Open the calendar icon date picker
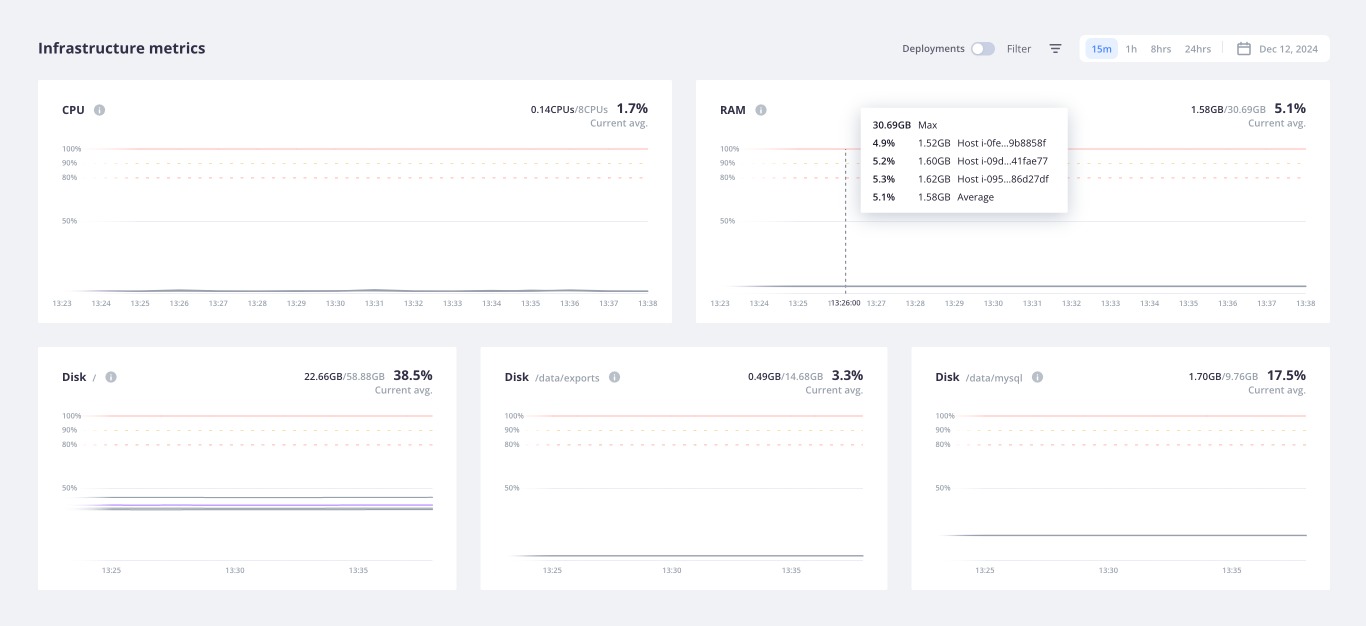The width and height of the screenshot is (1366, 626). pyautogui.click(x=1244, y=48)
